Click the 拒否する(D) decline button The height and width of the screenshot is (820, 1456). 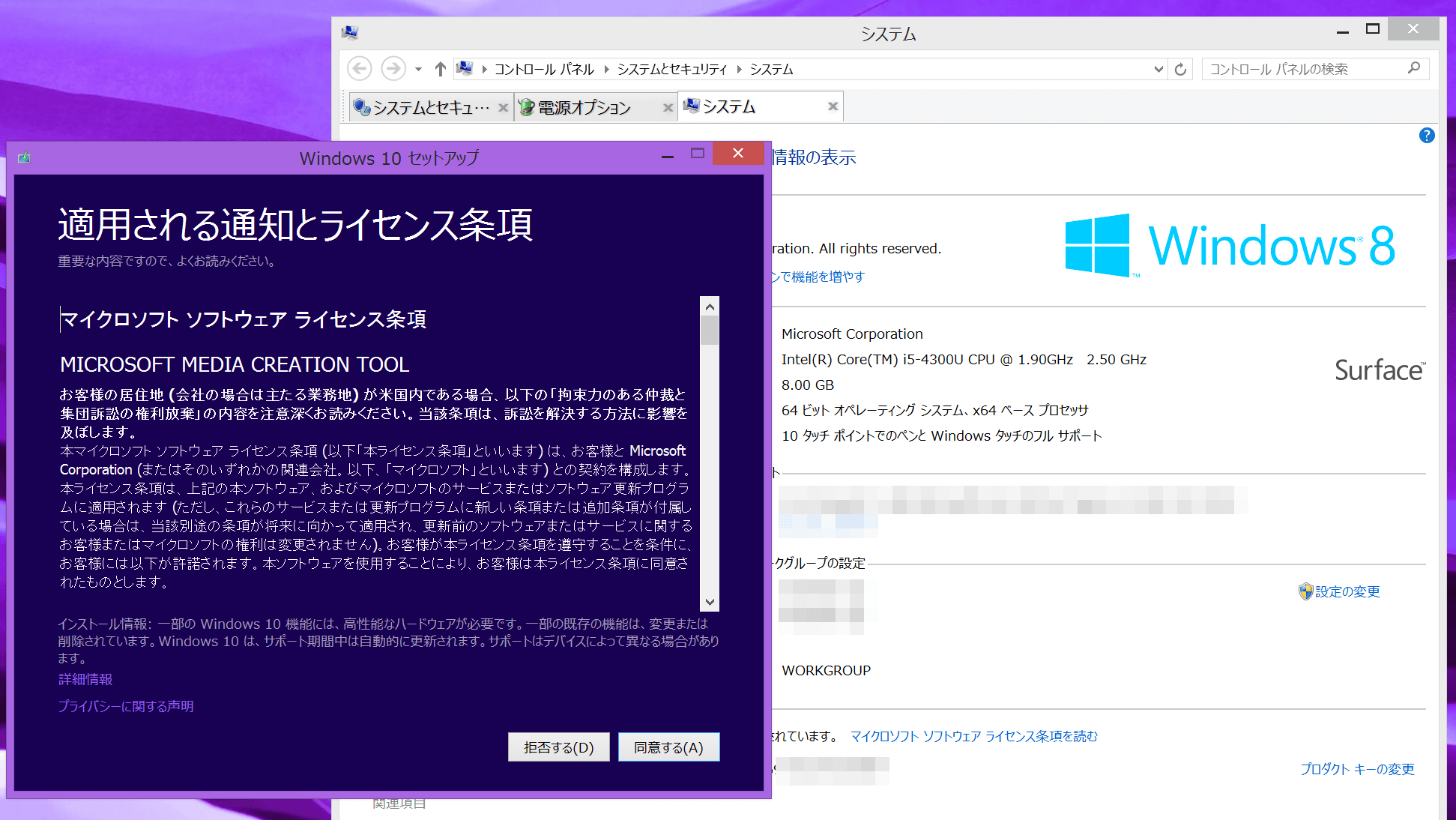tap(558, 747)
